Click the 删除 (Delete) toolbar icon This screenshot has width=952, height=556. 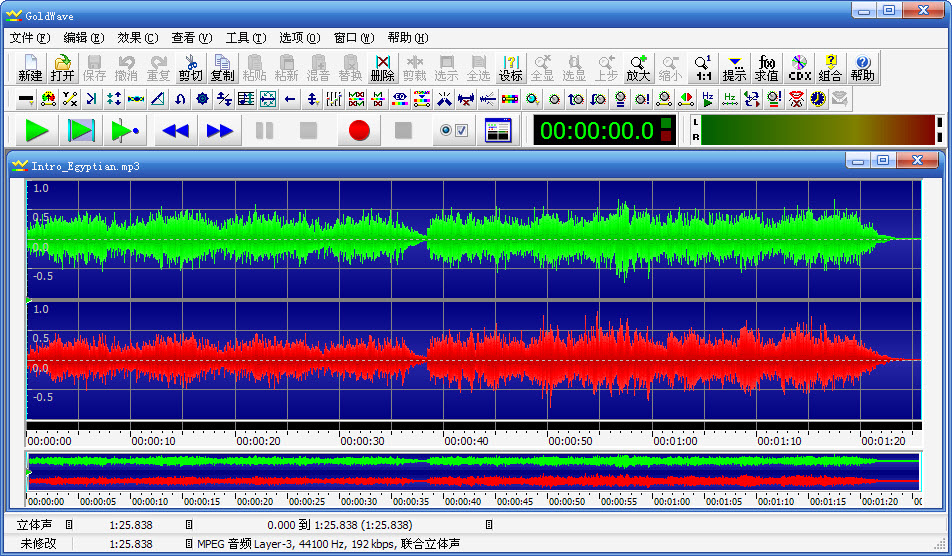point(382,68)
